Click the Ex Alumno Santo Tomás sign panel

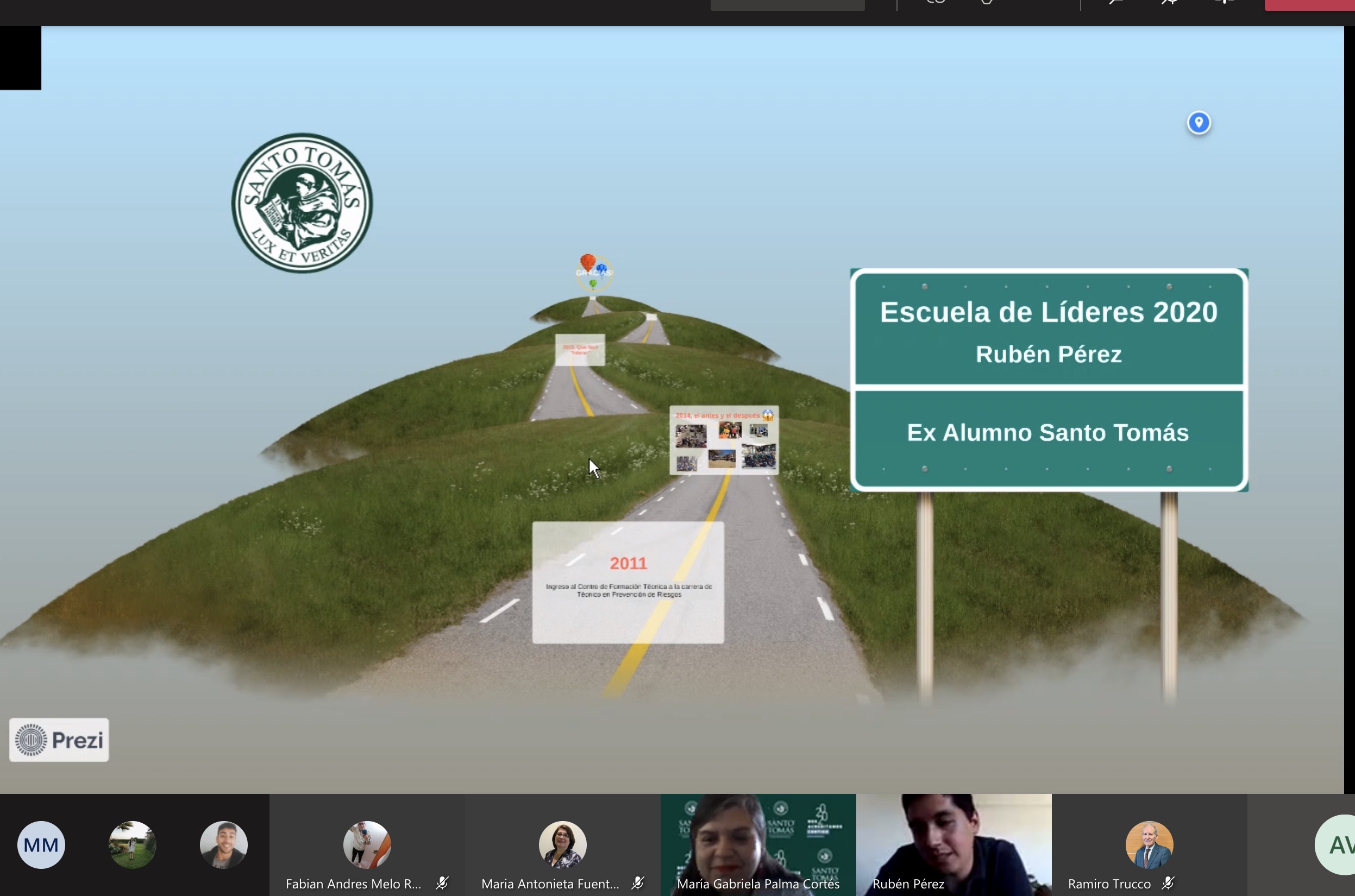(x=1048, y=433)
